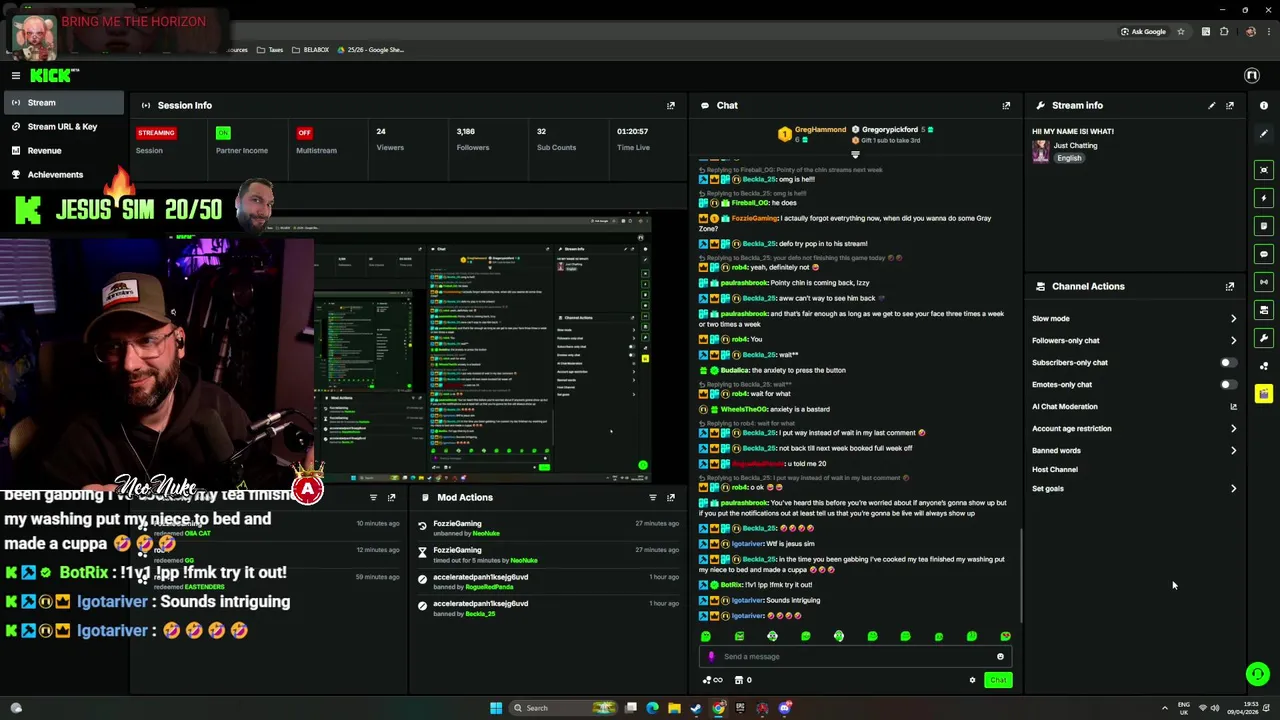Open the Revenue sidebar item
This screenshot has width=1280, height=720.
[x=62, y=151]
